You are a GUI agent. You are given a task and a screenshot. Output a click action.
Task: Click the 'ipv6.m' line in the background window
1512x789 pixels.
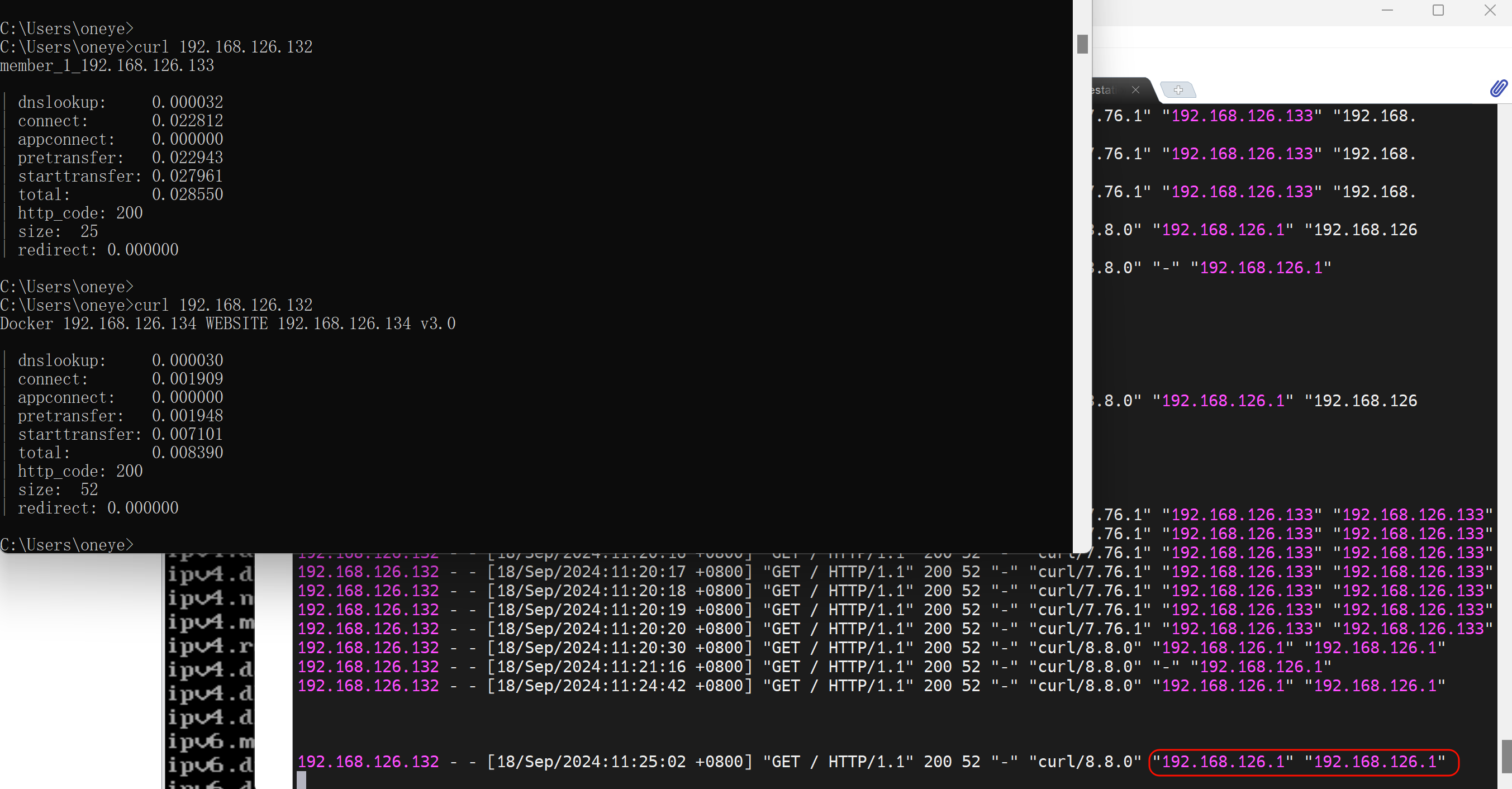pos(210,742)
